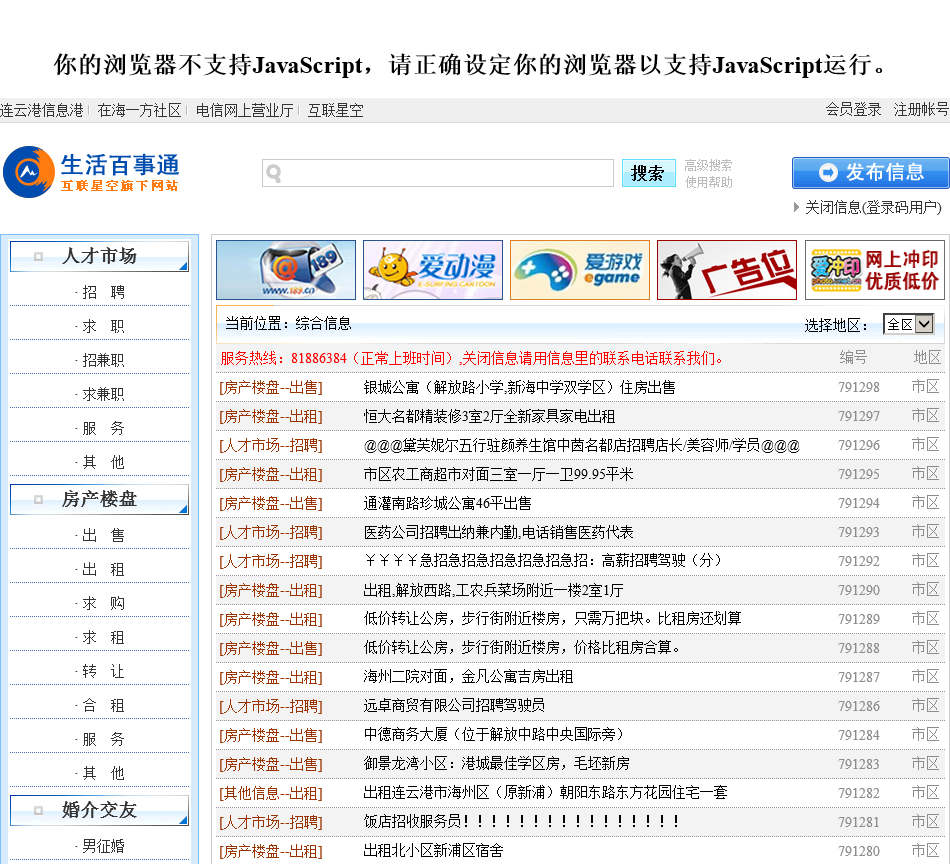
Task: Expand the 婚介交友 category header
Action: (99, 810)
